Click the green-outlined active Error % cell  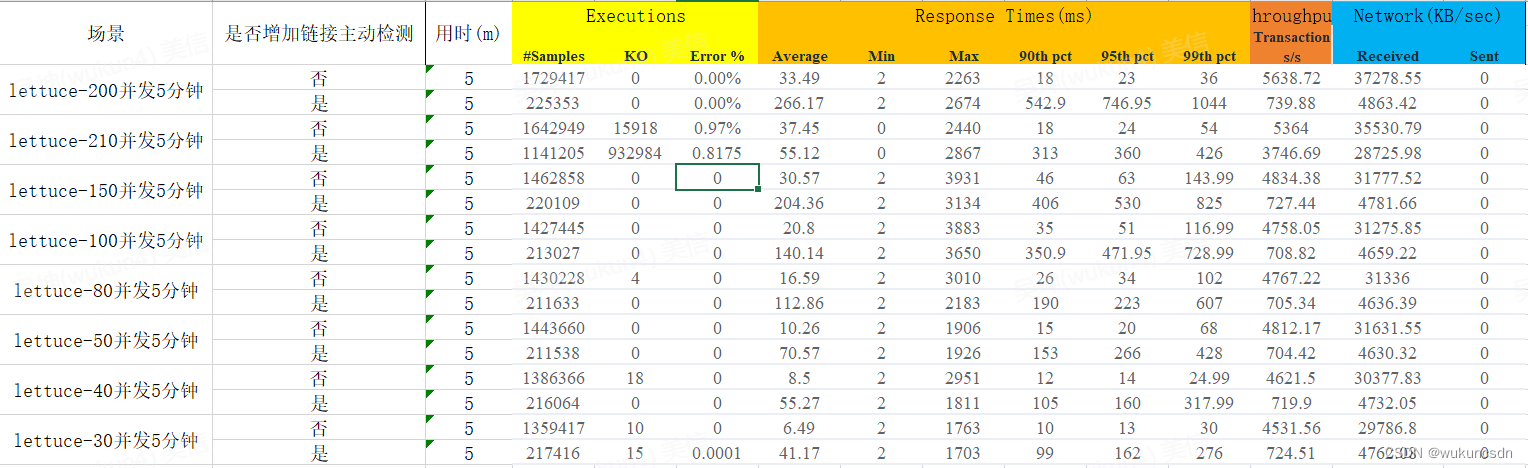tap(717, 178)
